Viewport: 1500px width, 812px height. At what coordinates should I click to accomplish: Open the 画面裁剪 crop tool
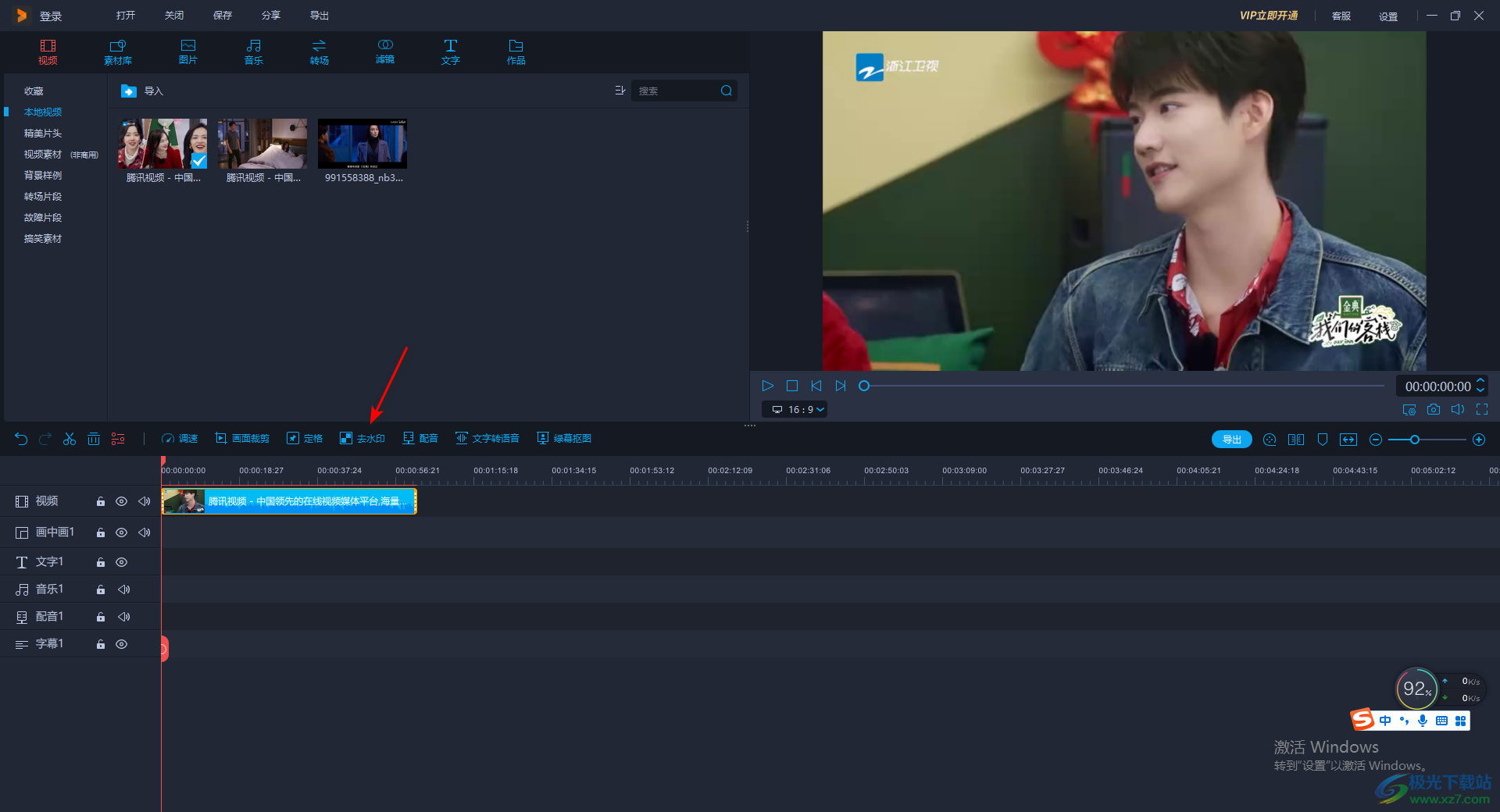tap(242, 439)
